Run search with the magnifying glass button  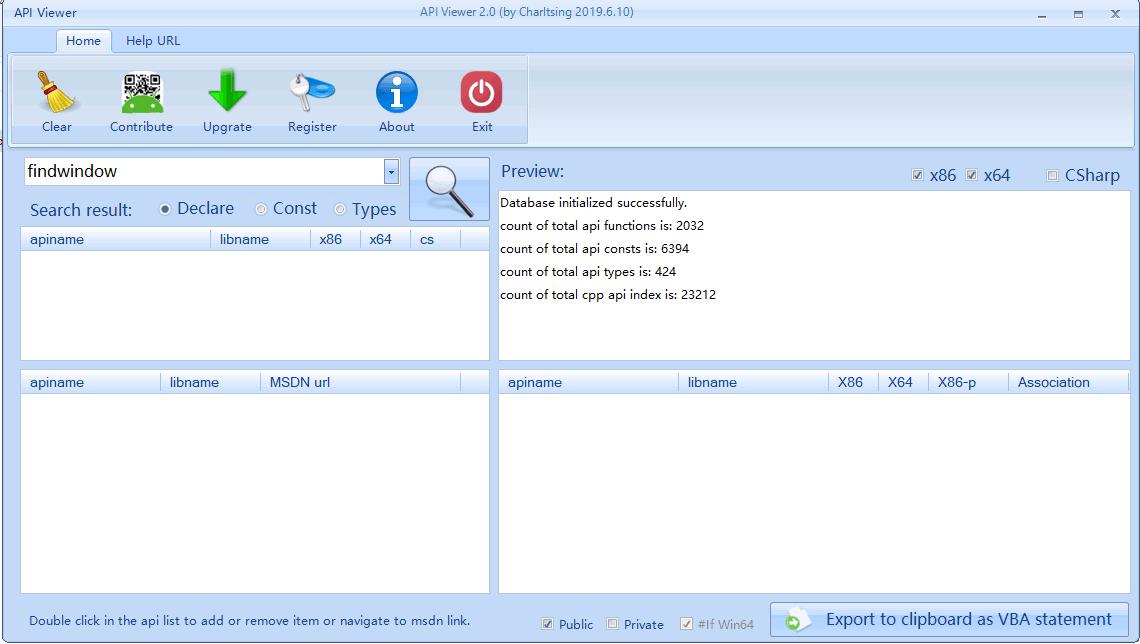click(449, 189)
